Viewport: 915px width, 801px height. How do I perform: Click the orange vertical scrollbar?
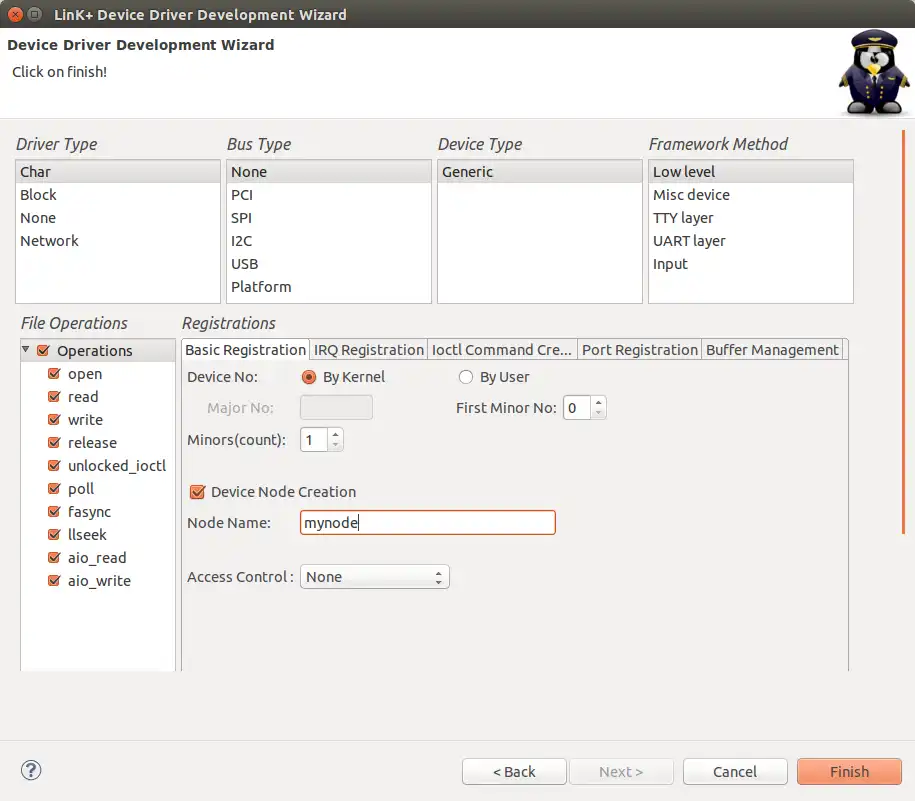(903, 333)
